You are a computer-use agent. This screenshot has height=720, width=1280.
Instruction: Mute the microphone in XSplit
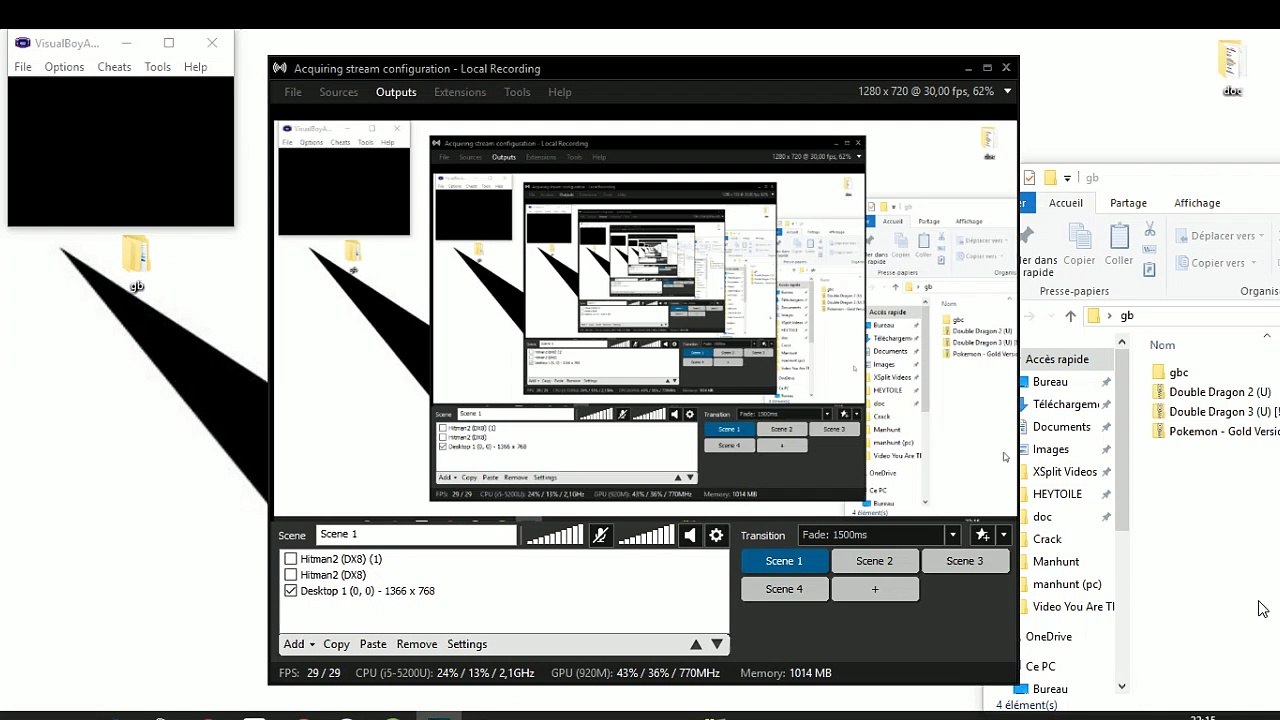(600, 536)
